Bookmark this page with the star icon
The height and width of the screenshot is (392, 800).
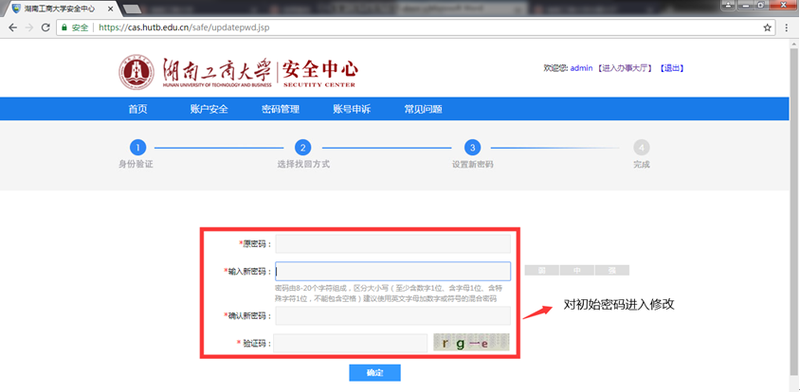click(x=767, y=28)
